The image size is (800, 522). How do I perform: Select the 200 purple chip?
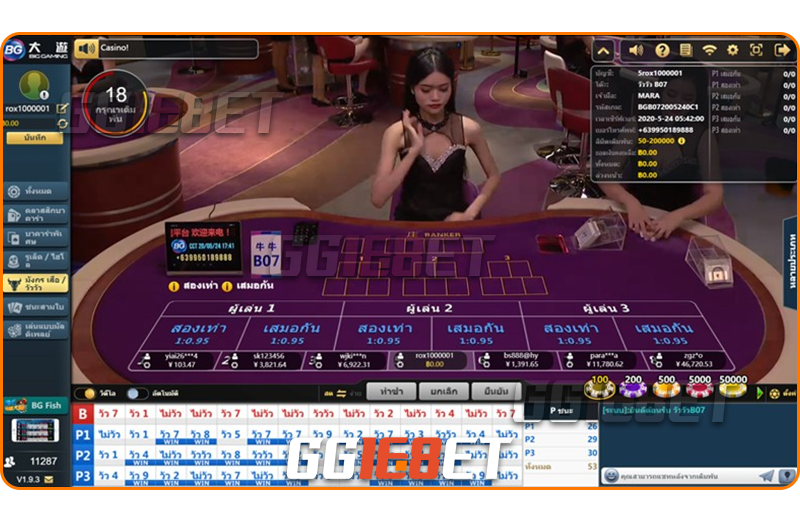(633, 387)
